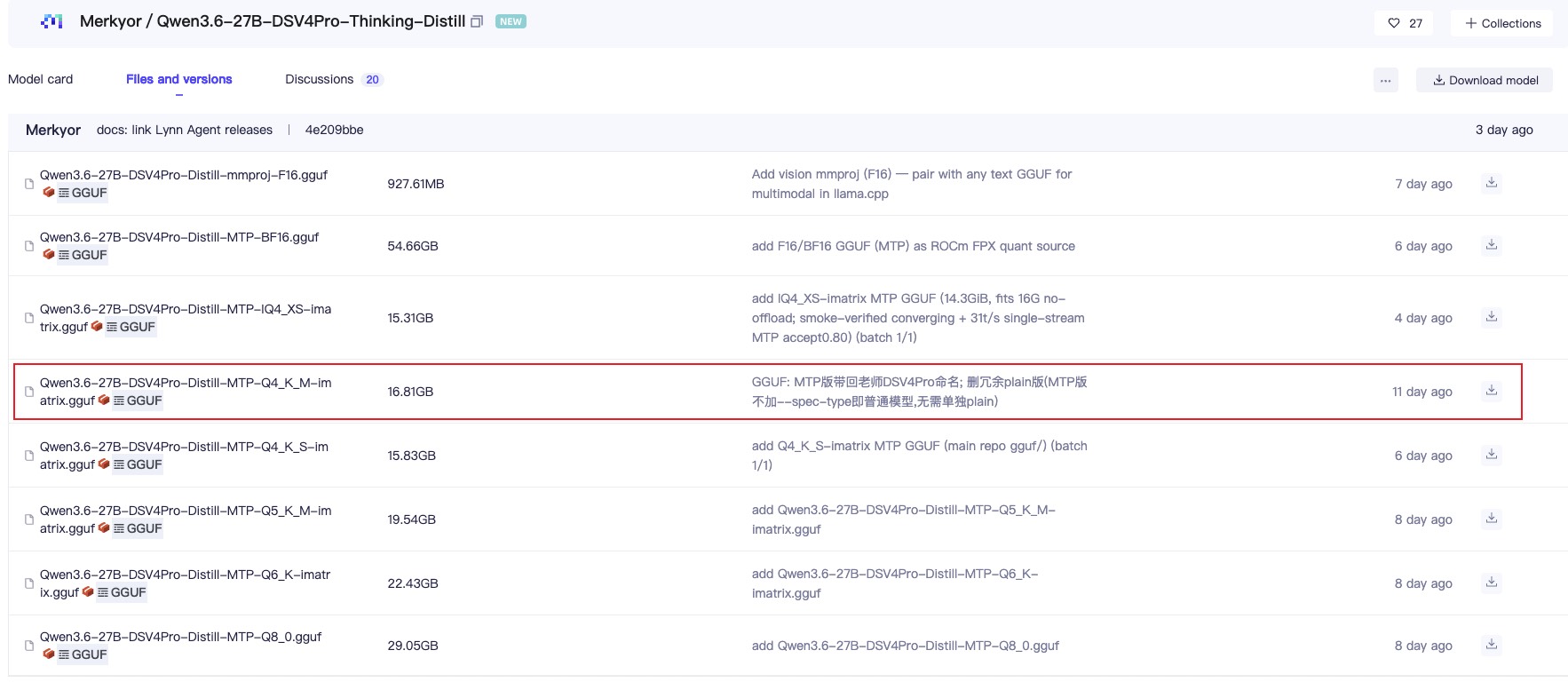
Task: Download the MTP-Q5_K_M-imatrix.gguf file
Action: pos(1492,519)
